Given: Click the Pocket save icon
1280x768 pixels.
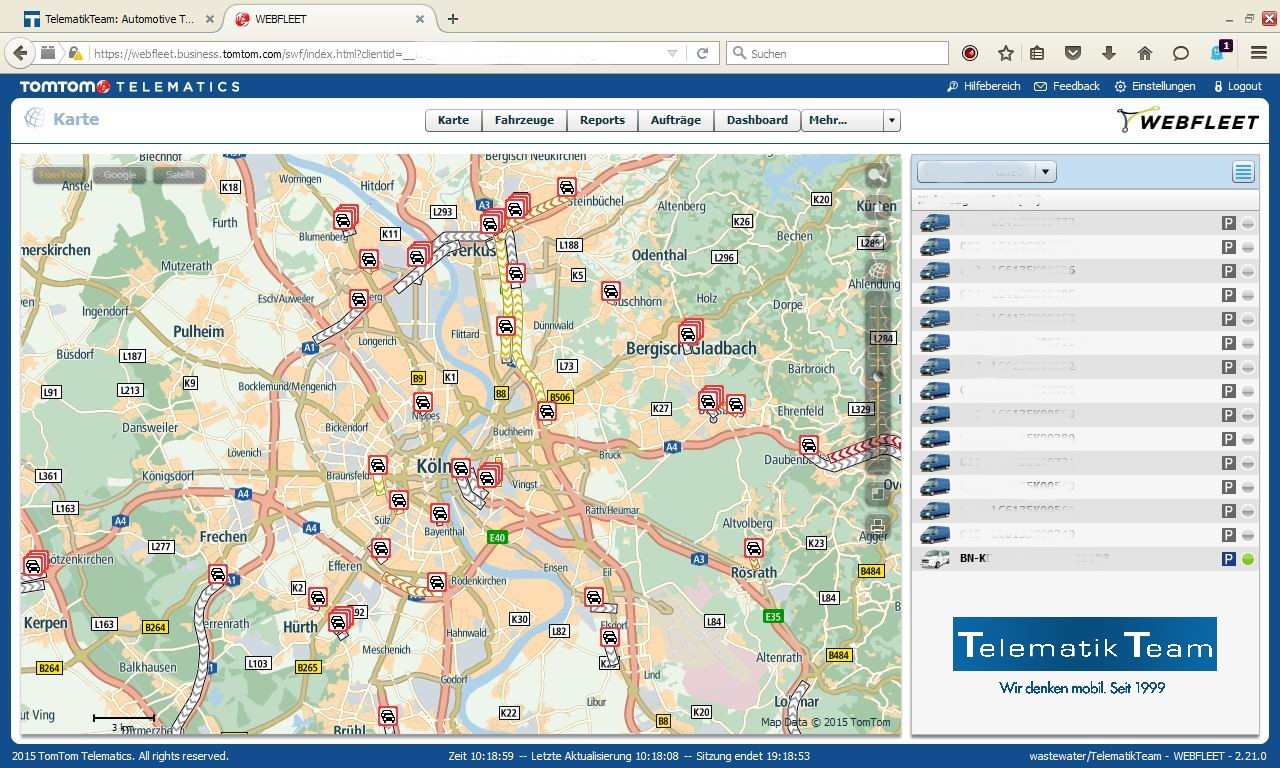Looking at the screenshot, I should 1072,53.
